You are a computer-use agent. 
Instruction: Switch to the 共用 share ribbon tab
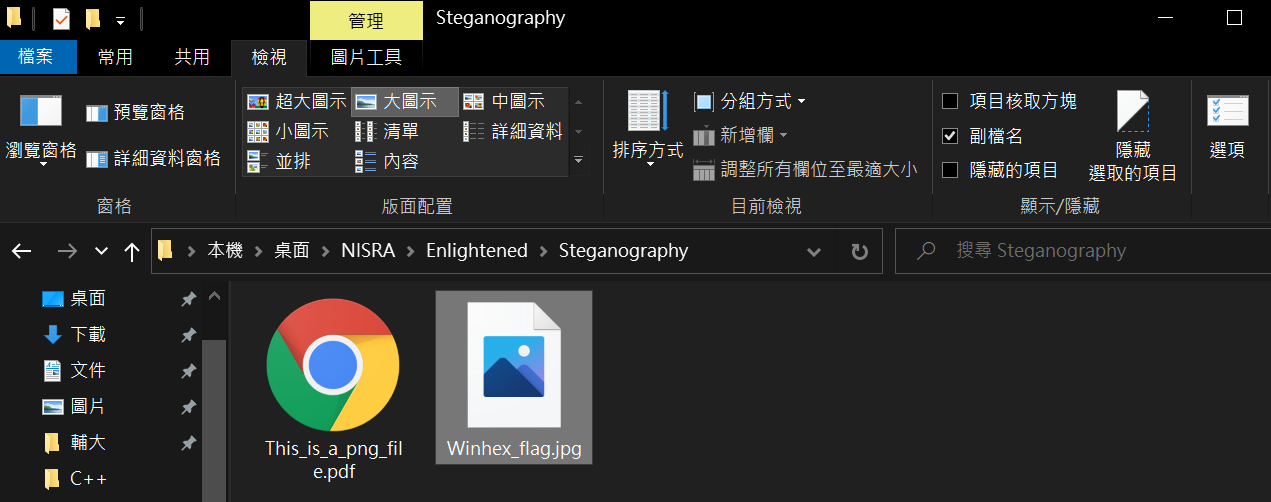192,57
